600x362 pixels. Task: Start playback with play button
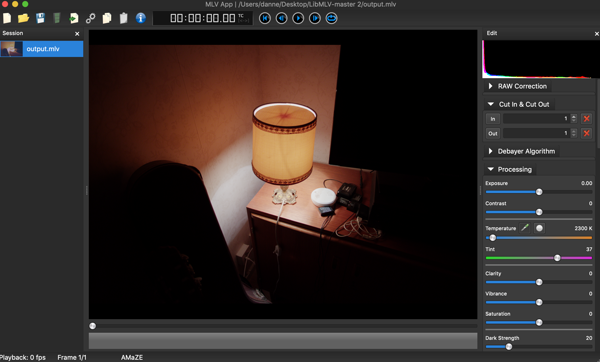tap(298, 18)
